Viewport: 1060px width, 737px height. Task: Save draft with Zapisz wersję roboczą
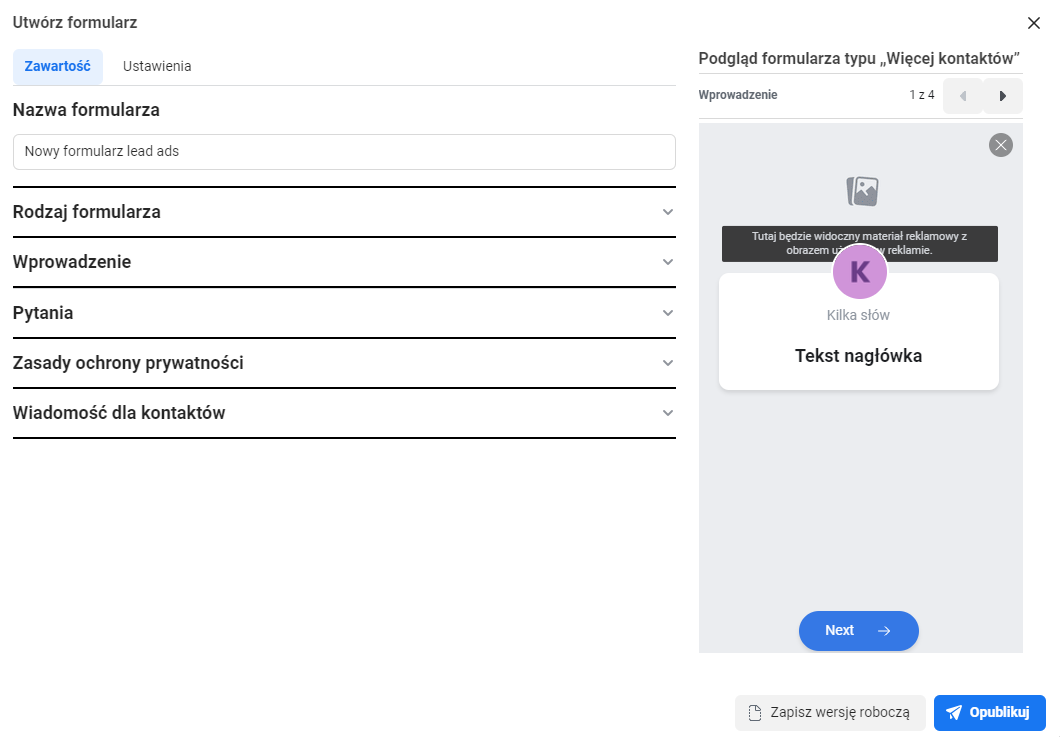point(829,713)
